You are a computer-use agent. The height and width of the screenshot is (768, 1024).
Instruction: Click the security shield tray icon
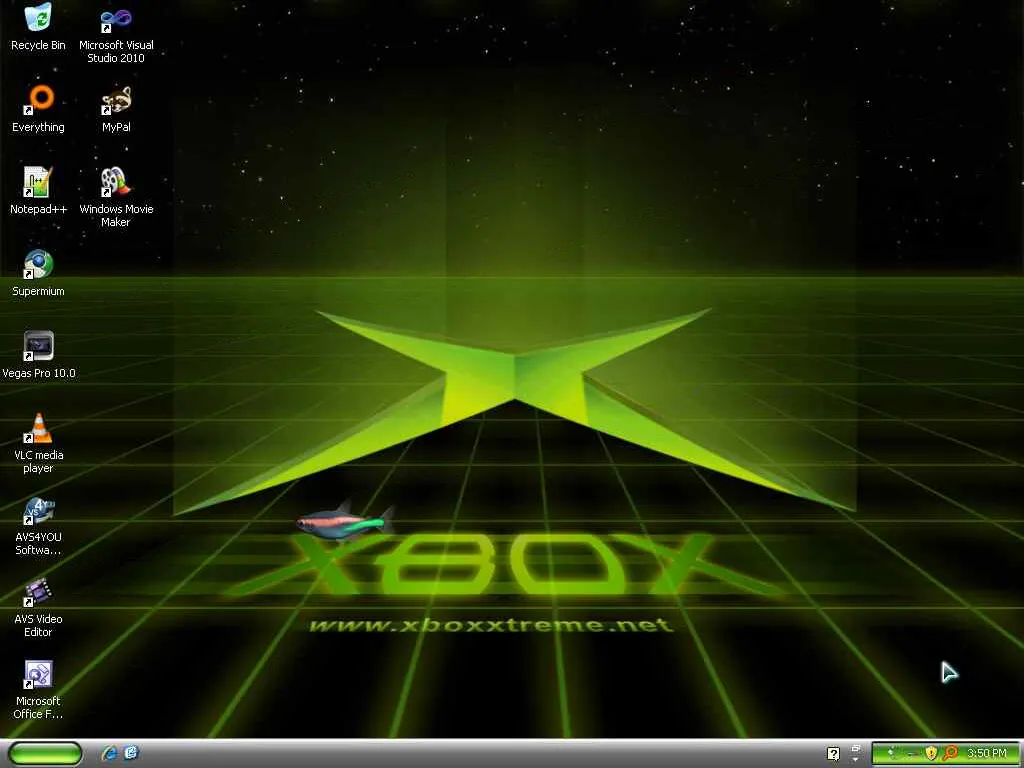(x=931, y=753)
